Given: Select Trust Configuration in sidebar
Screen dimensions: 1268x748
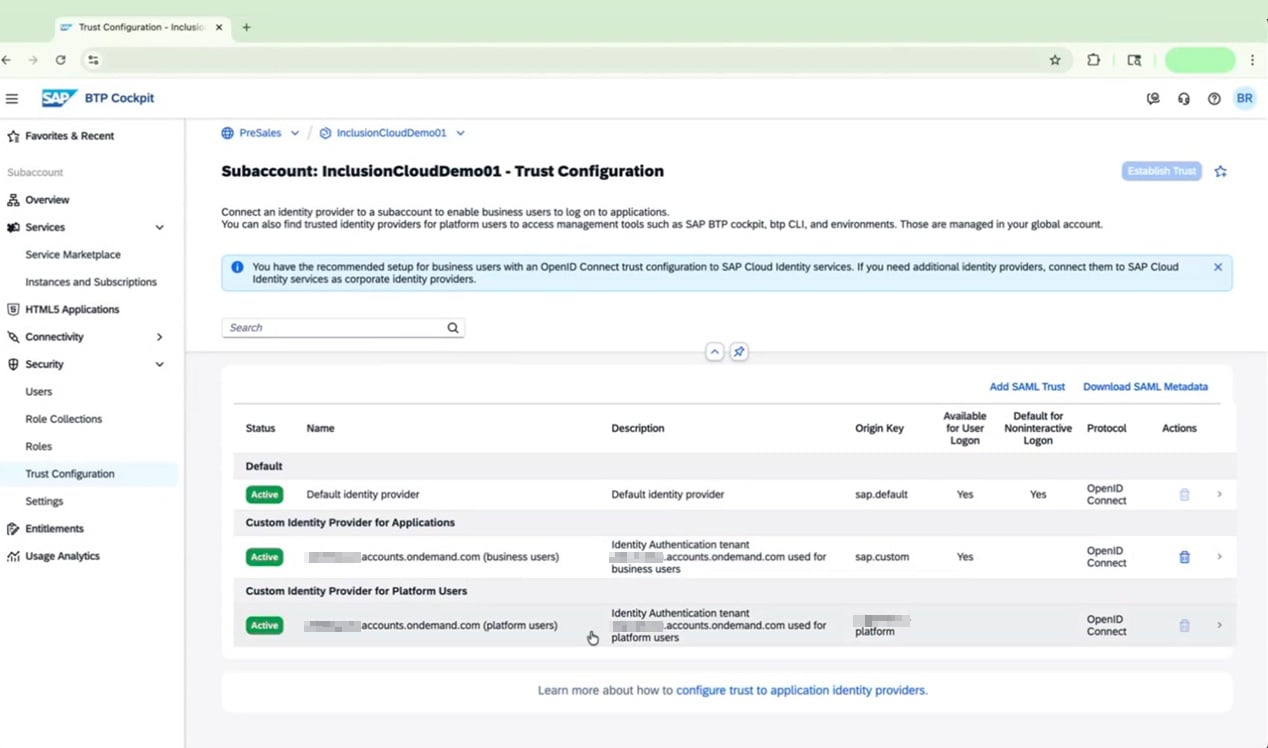Looking at the screenshot, I should (90, 474).
